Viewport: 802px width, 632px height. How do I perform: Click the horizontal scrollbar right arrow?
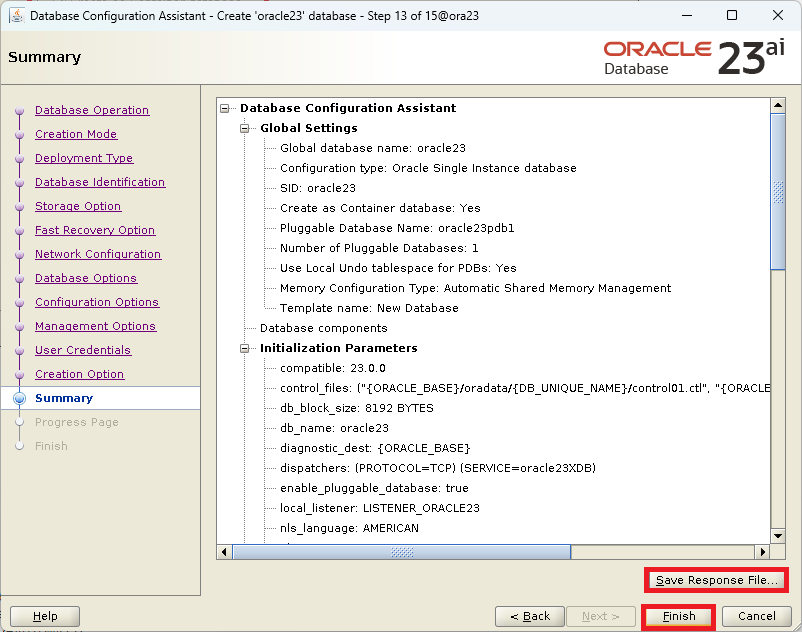coord(763,552)
